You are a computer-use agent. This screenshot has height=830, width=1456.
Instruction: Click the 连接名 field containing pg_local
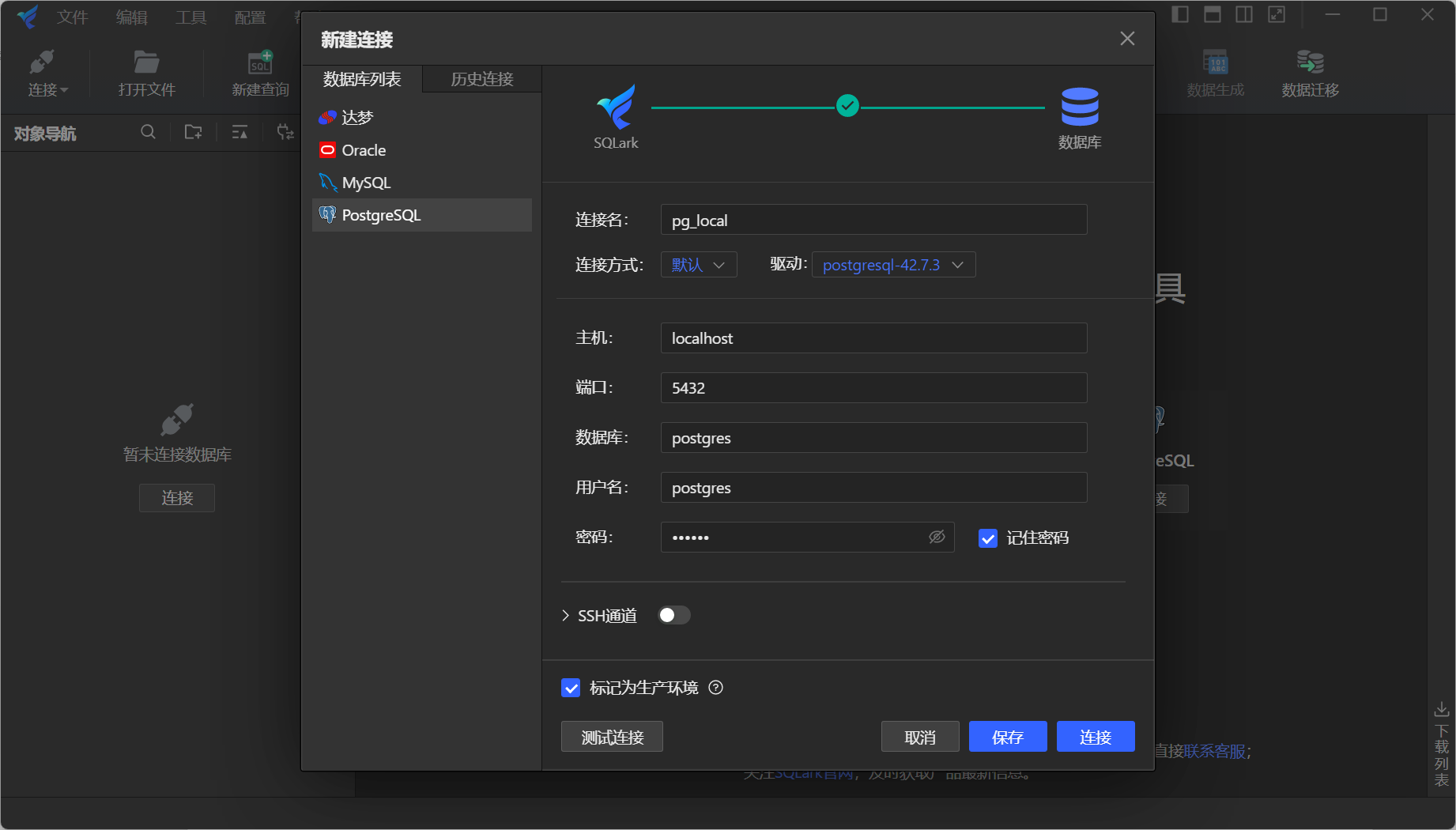[x=873, y=220]
